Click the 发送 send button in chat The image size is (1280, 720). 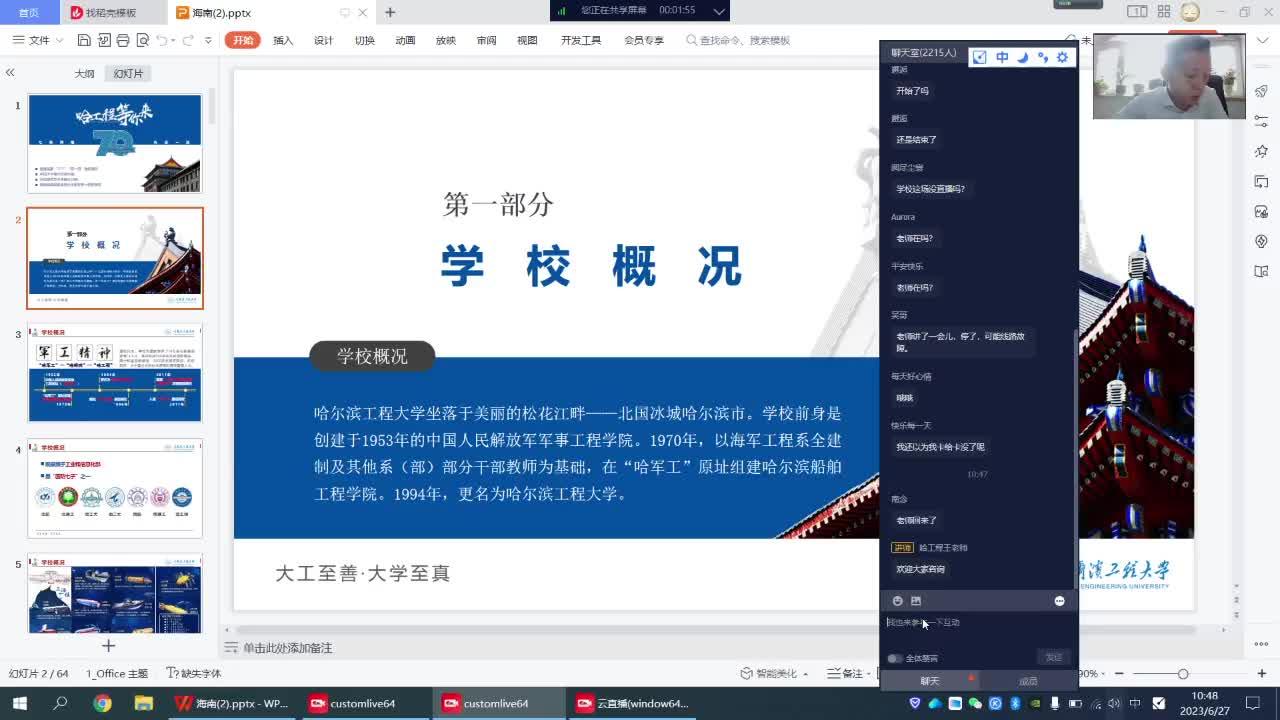(x=1054, y=657)
